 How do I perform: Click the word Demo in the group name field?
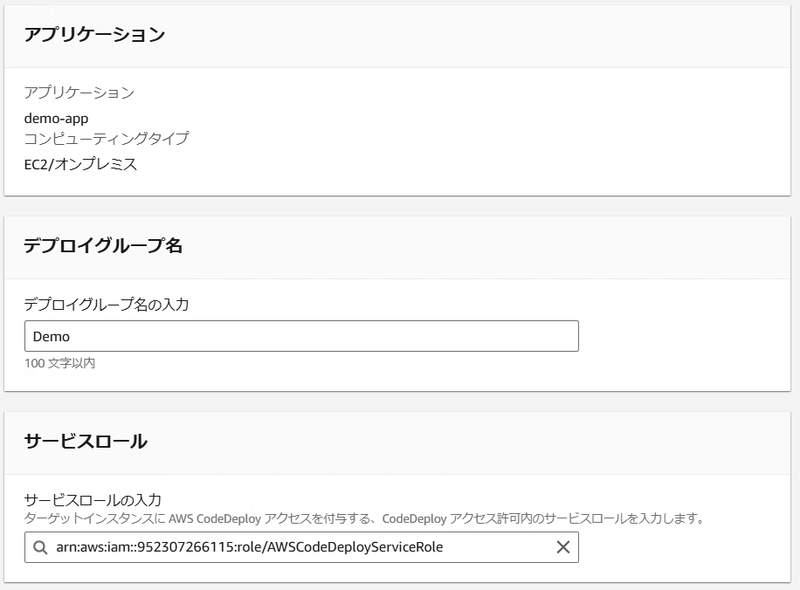click(x=51, y=336)
